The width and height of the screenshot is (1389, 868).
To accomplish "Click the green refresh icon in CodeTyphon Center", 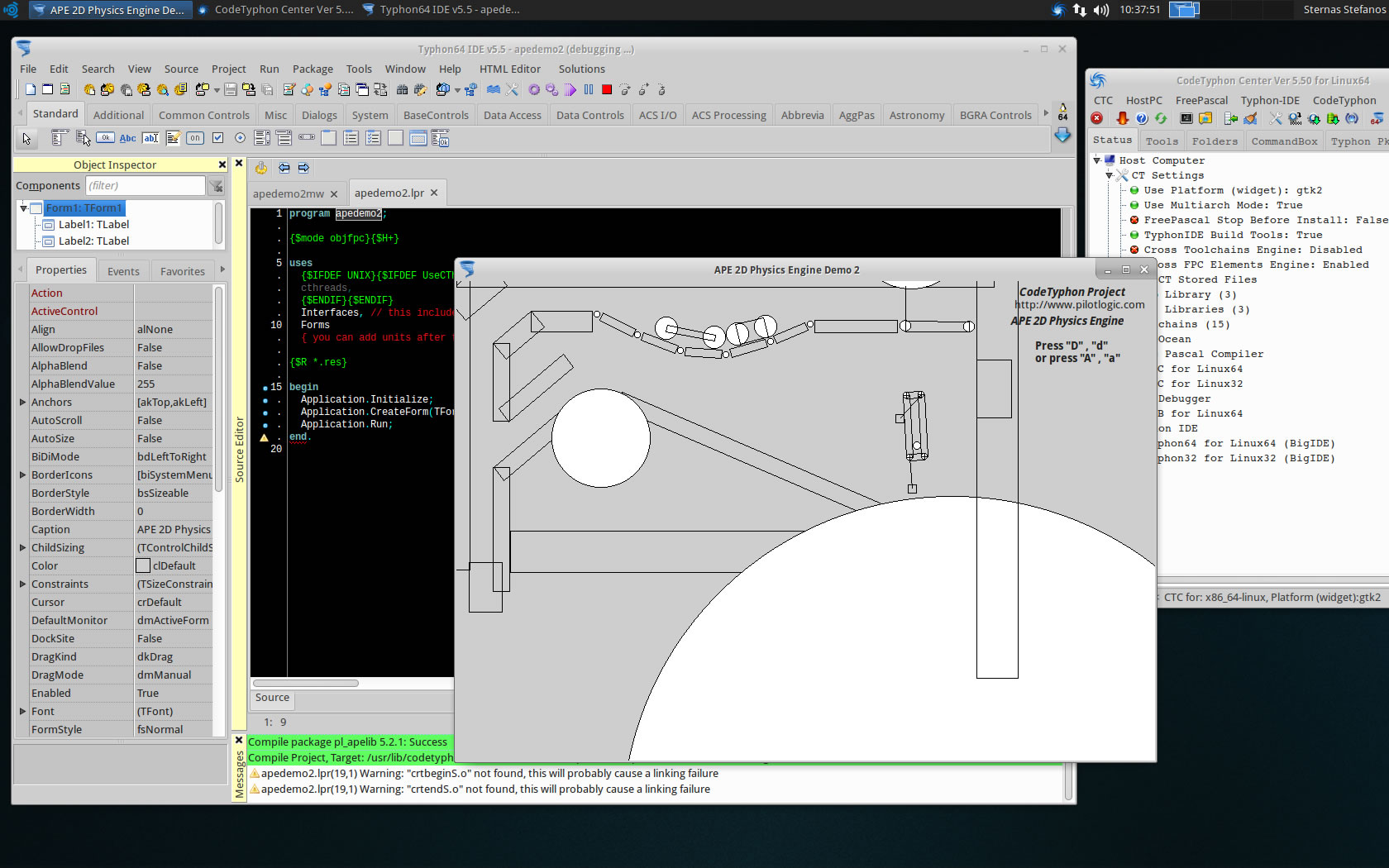I will (1161, 118).
